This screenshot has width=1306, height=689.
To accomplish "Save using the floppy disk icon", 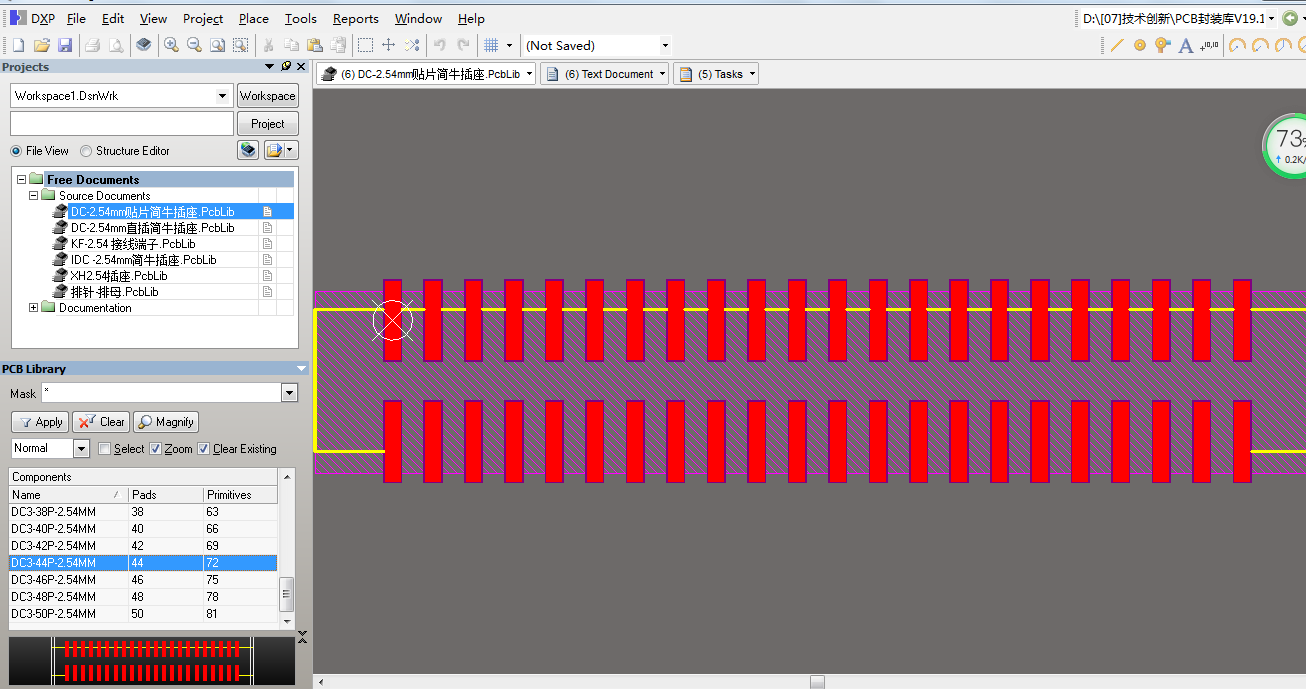I will (64, 45).
